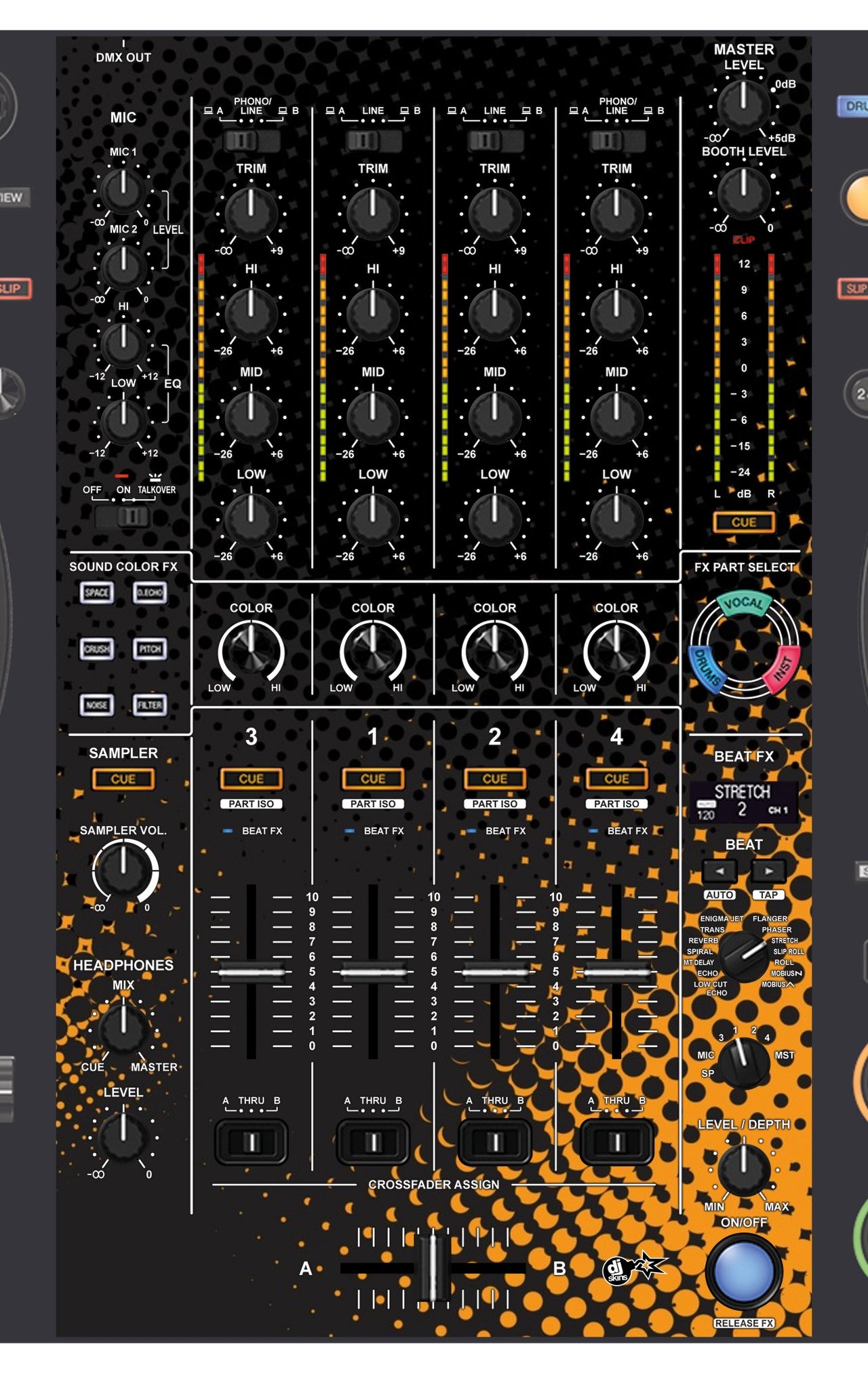Screen dimensions: 868x1380
Task: Select INST in FX Part Select
Action: 783,669
